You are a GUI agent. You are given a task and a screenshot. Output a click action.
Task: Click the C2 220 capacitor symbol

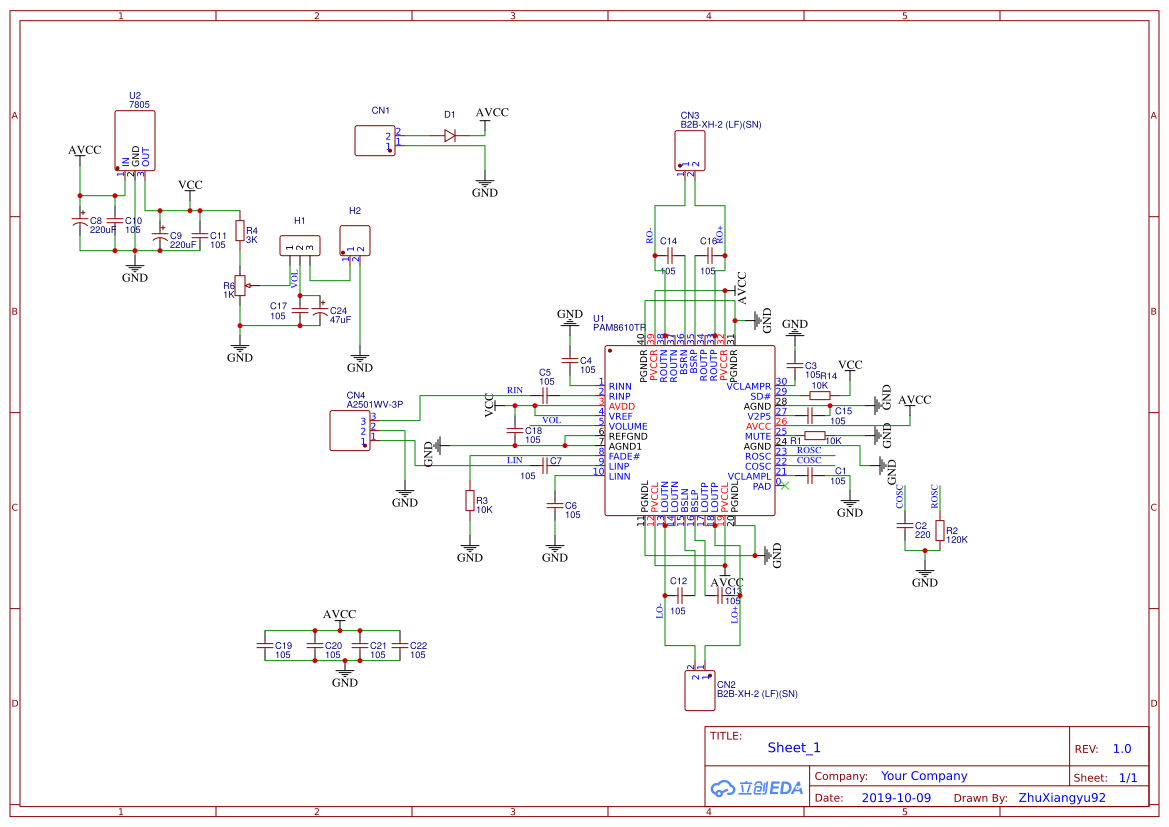point(905,526)
